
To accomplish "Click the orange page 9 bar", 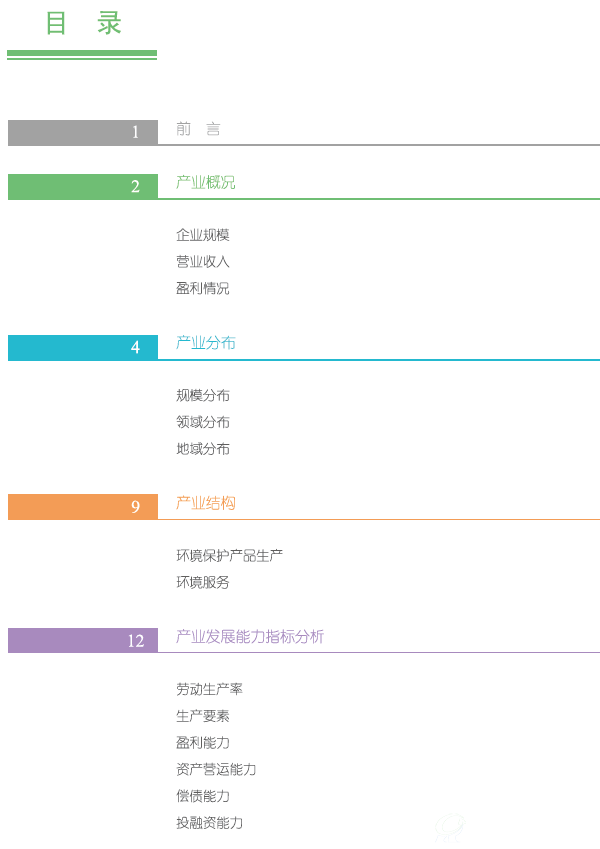I will (83, 506).
